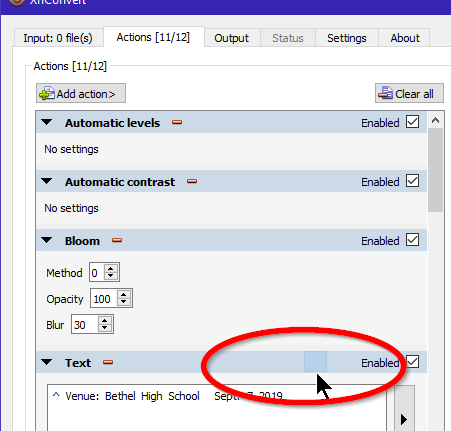Remove the Automatic contrast action via minus icon
This screenshot has width=451, height=431.
pos(192,181)
